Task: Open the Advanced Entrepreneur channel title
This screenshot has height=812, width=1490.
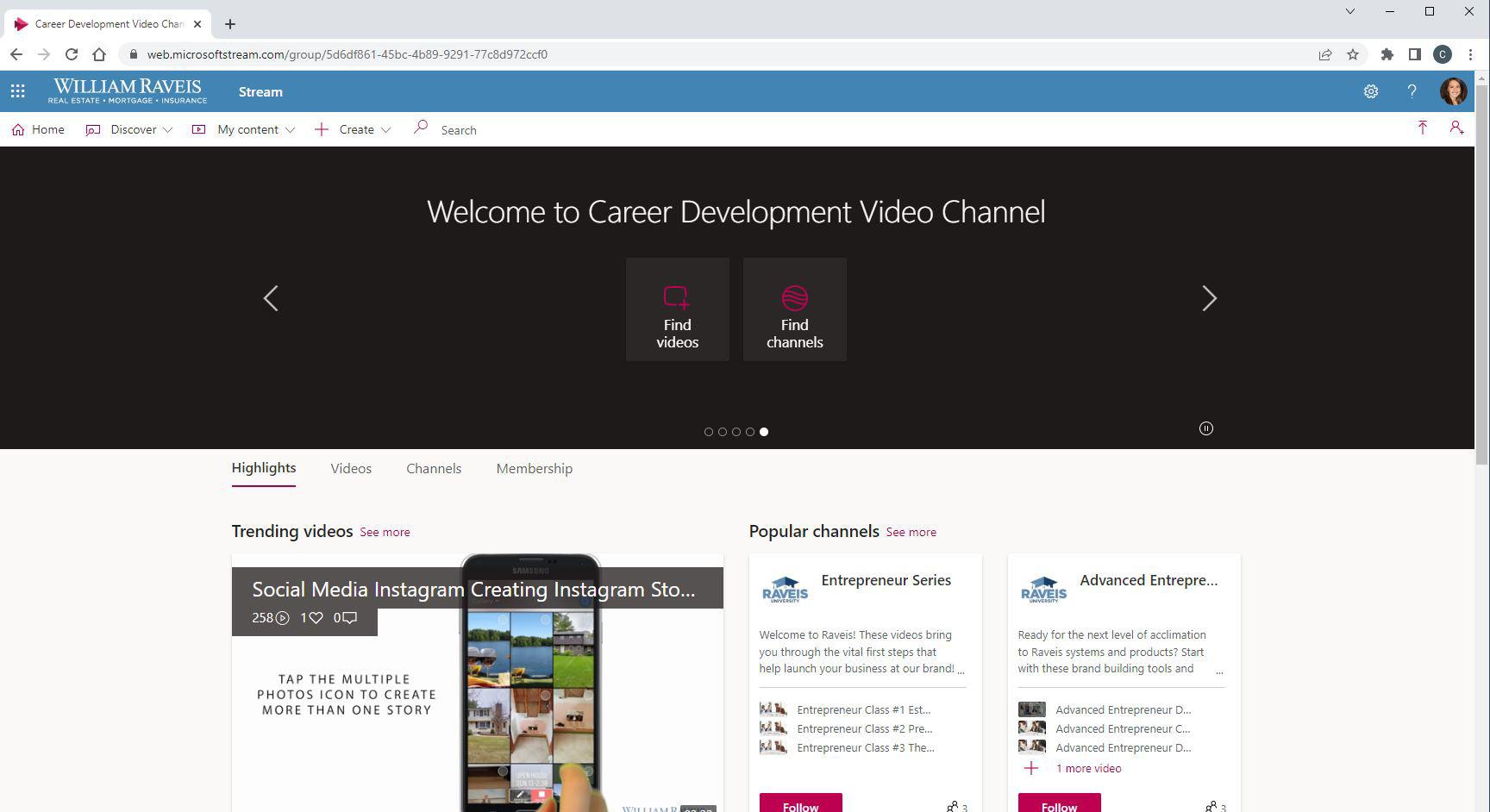Action: [x=1149, y=580]
